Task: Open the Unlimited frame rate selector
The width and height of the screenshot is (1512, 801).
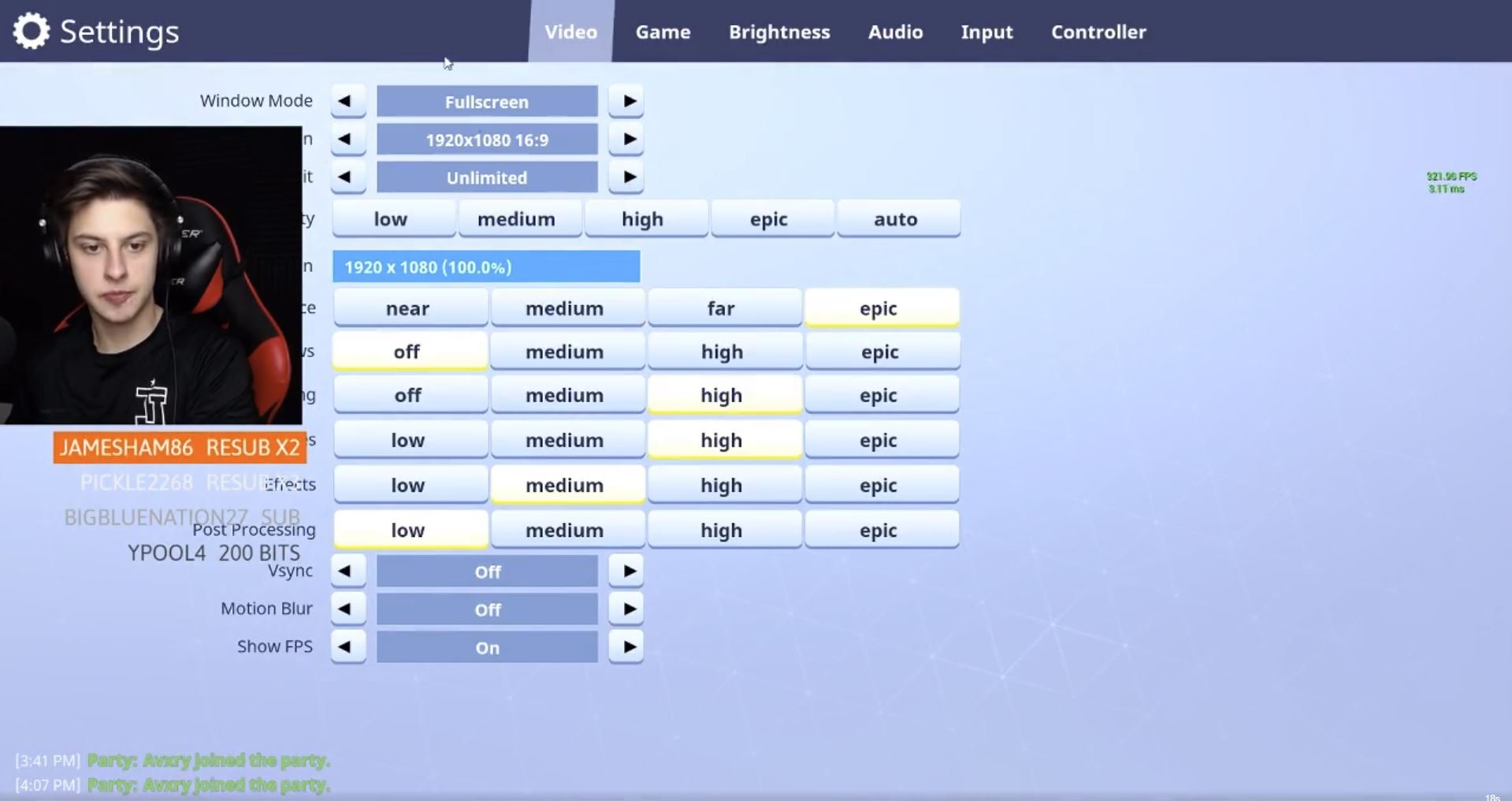Action: coord(487,177)
